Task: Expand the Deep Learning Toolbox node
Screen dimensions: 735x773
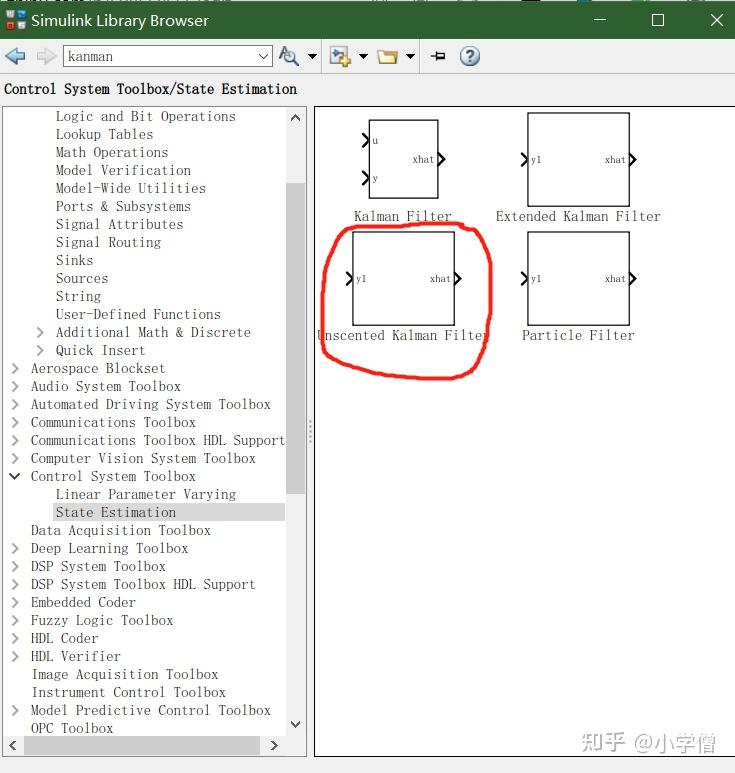Action: (x=15, y=548)
